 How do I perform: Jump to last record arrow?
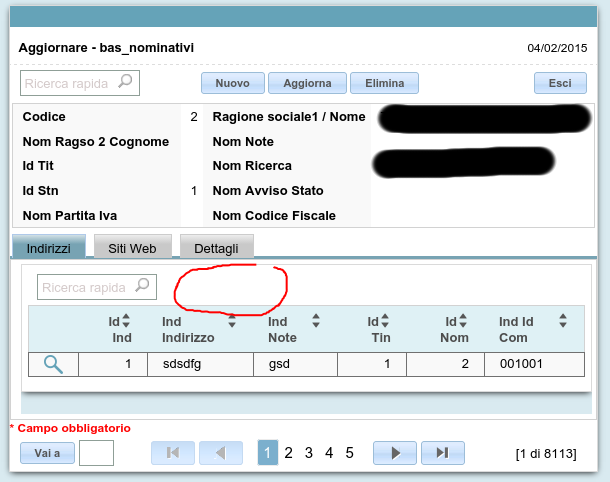pyautogui.click(x=443, y=453)
